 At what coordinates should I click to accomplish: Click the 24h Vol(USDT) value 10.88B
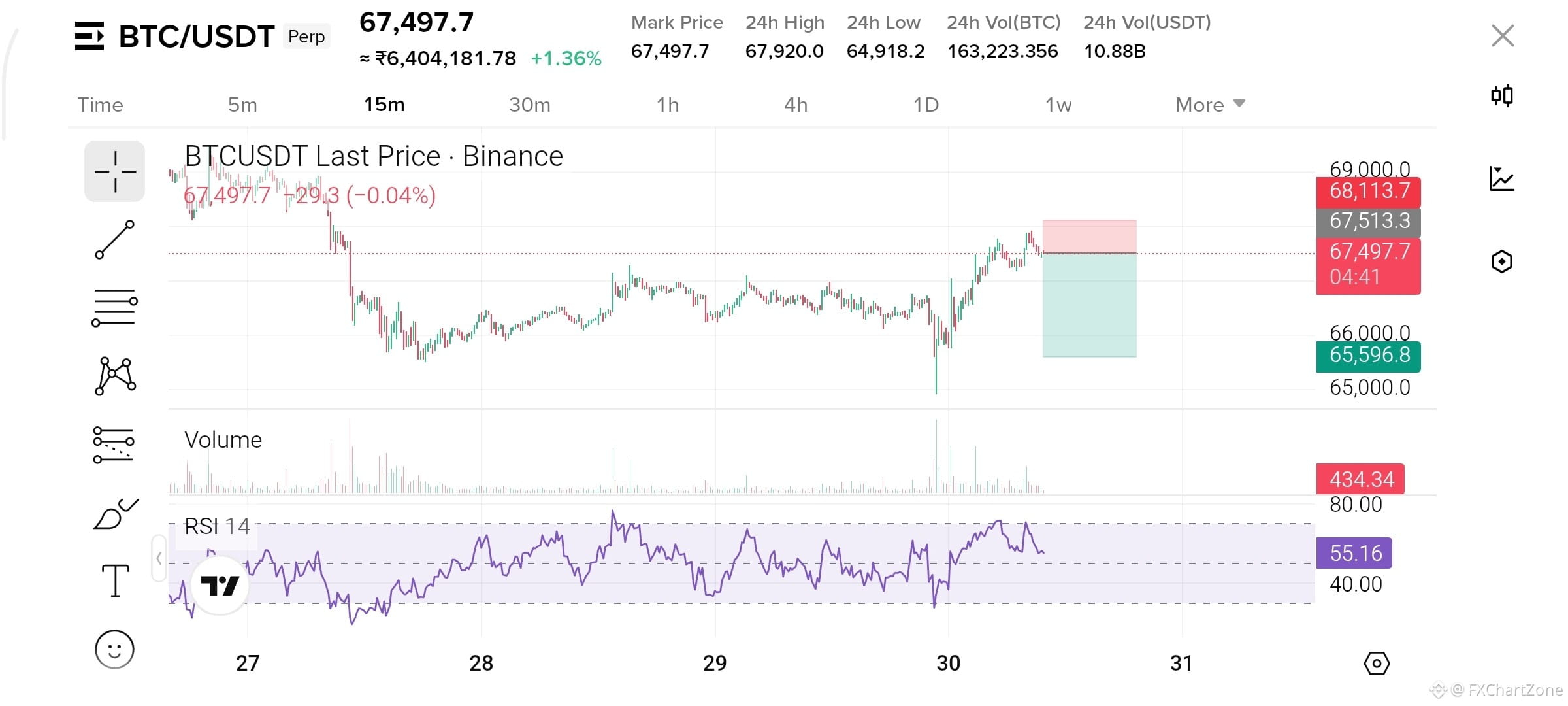(1115, 51)
